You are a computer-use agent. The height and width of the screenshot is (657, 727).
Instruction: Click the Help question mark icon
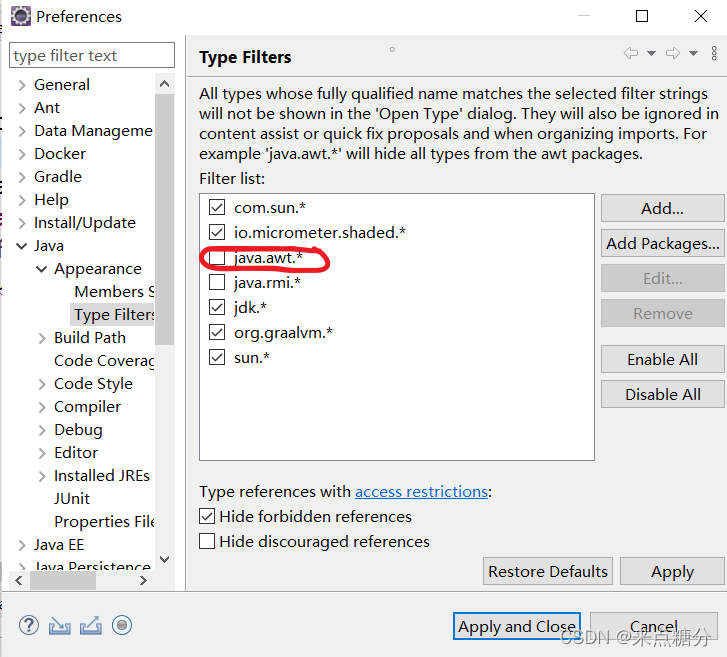point(29,625)
